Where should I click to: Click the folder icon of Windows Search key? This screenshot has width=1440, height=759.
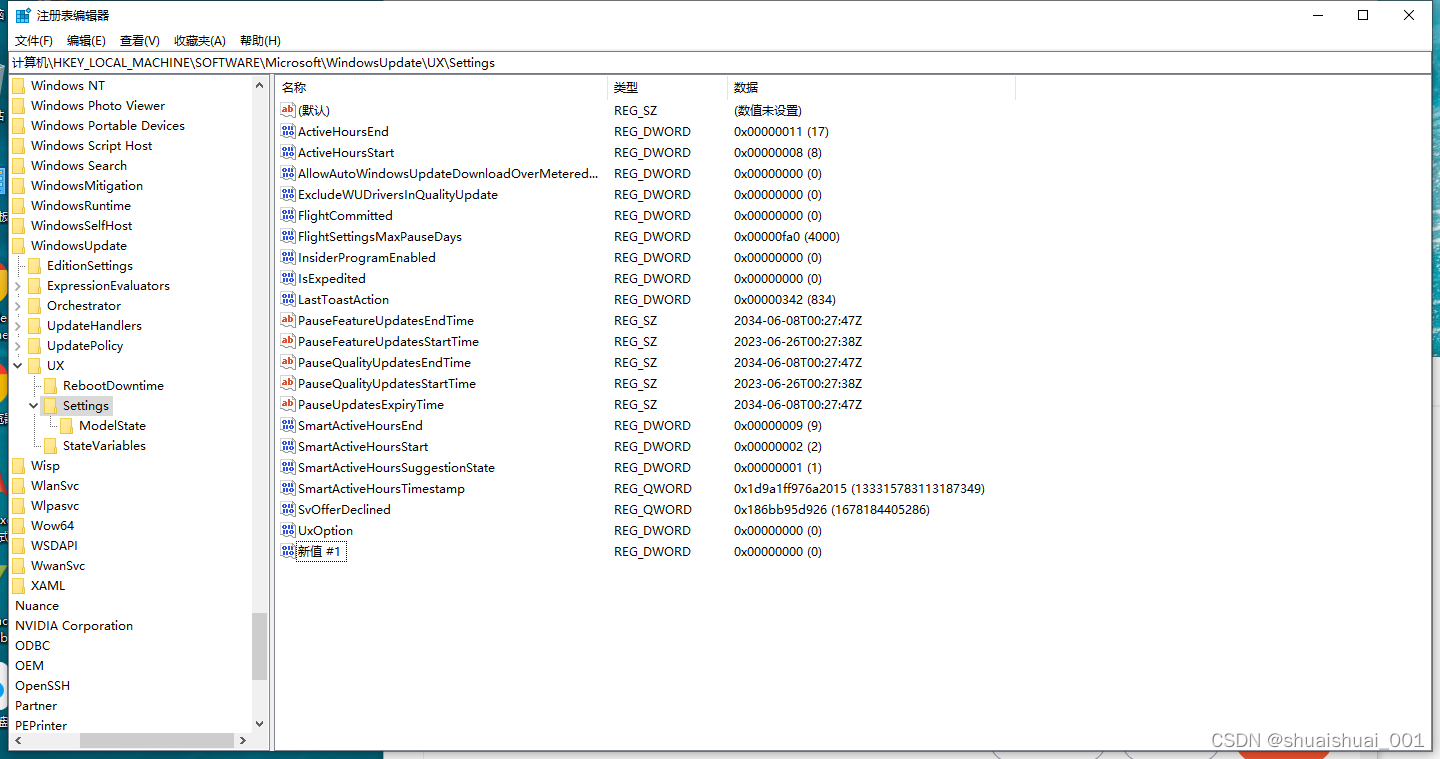pos(19,165)
